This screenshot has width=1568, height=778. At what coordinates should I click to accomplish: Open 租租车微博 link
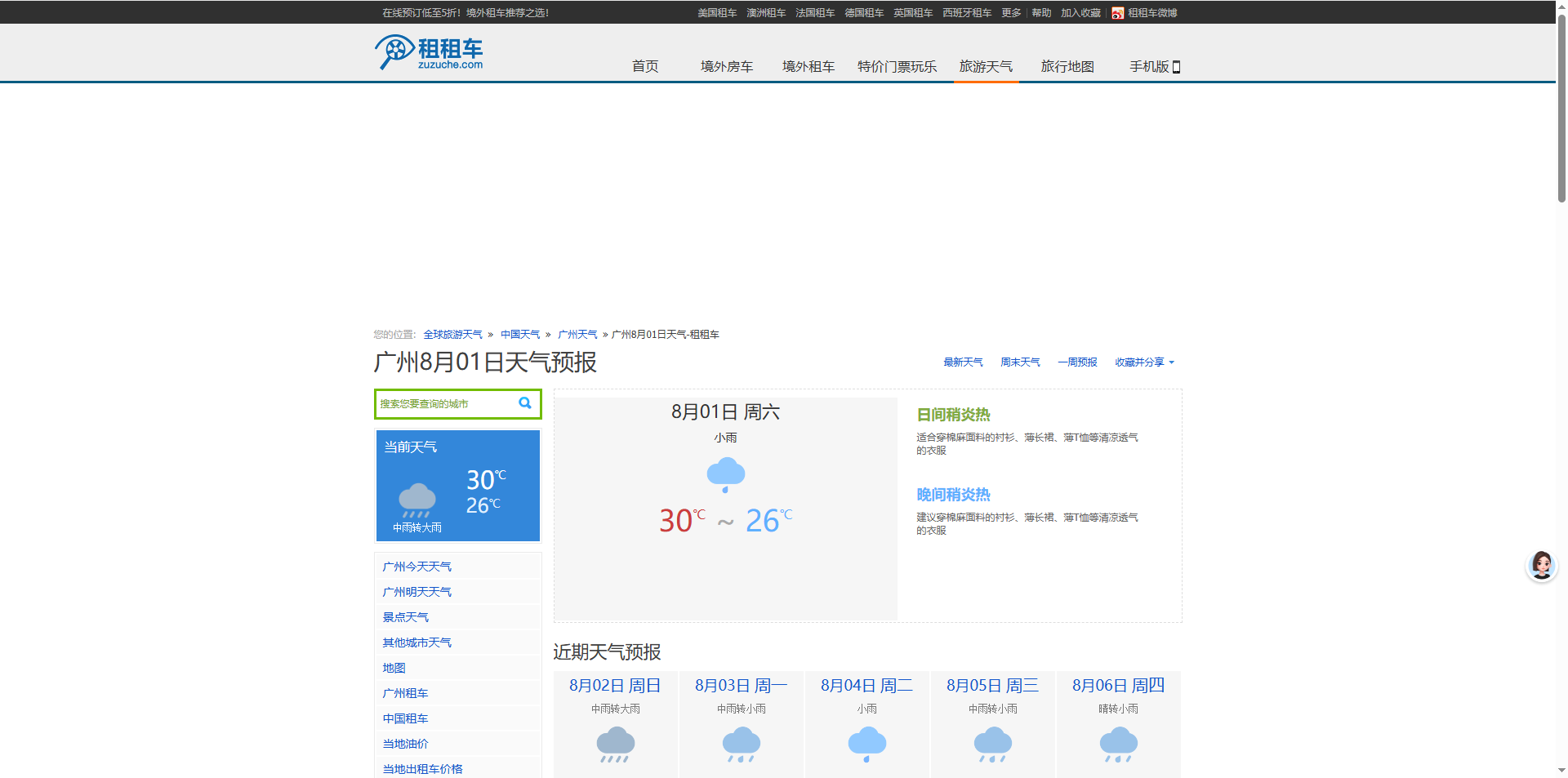click(1152, 13)
